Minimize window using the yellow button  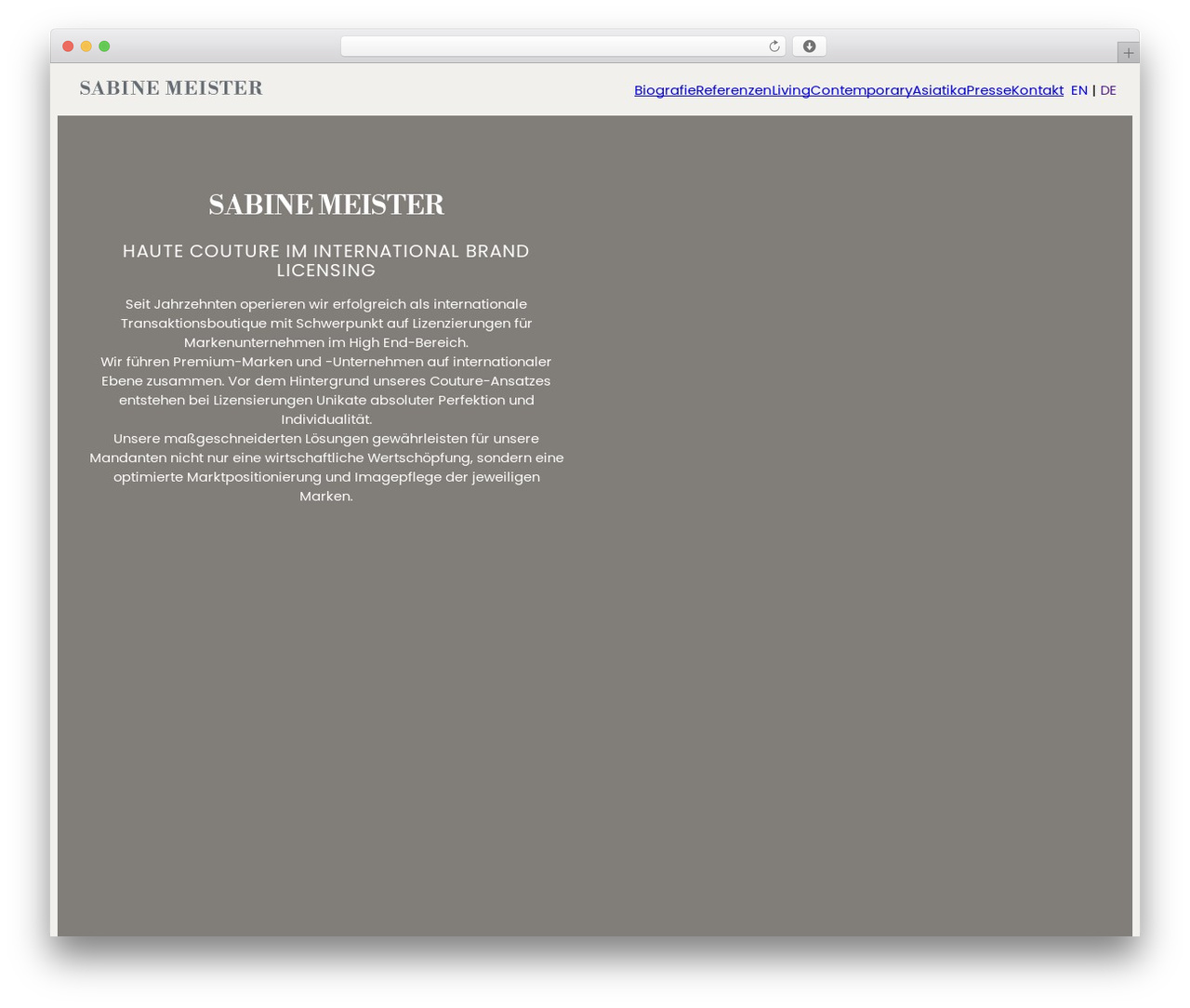86,46
